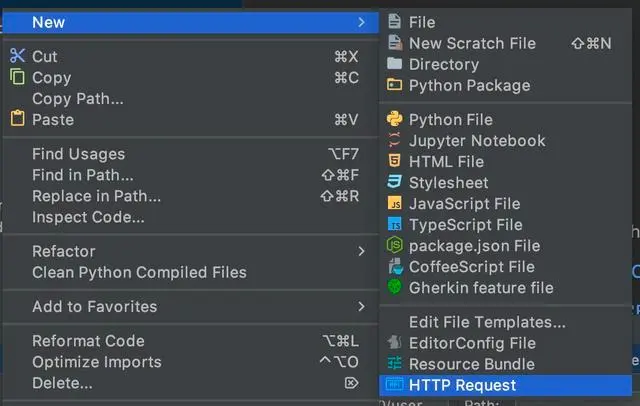Click the Directory folder icon

coord(394,63)
